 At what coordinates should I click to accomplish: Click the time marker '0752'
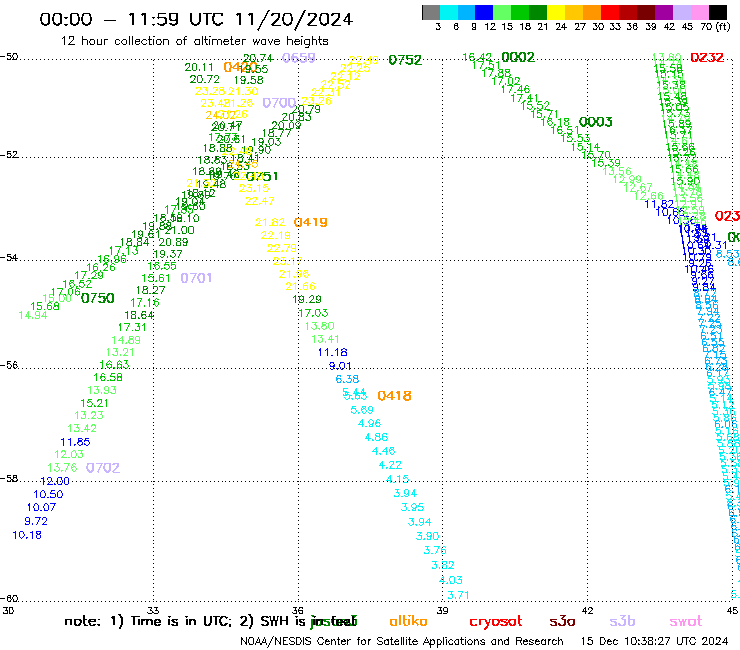405,60
